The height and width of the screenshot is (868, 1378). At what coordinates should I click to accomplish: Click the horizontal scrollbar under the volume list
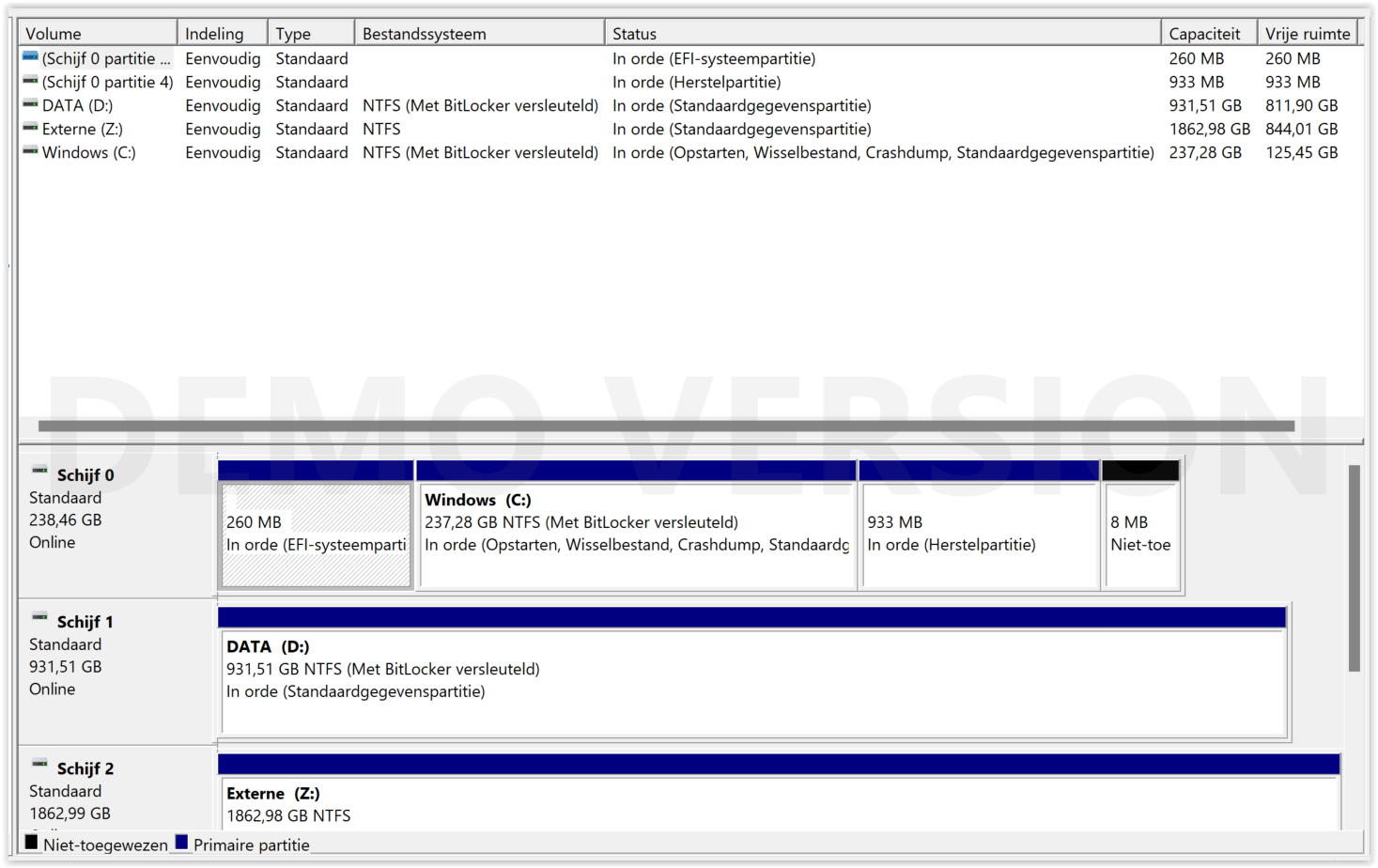(666, 426)
